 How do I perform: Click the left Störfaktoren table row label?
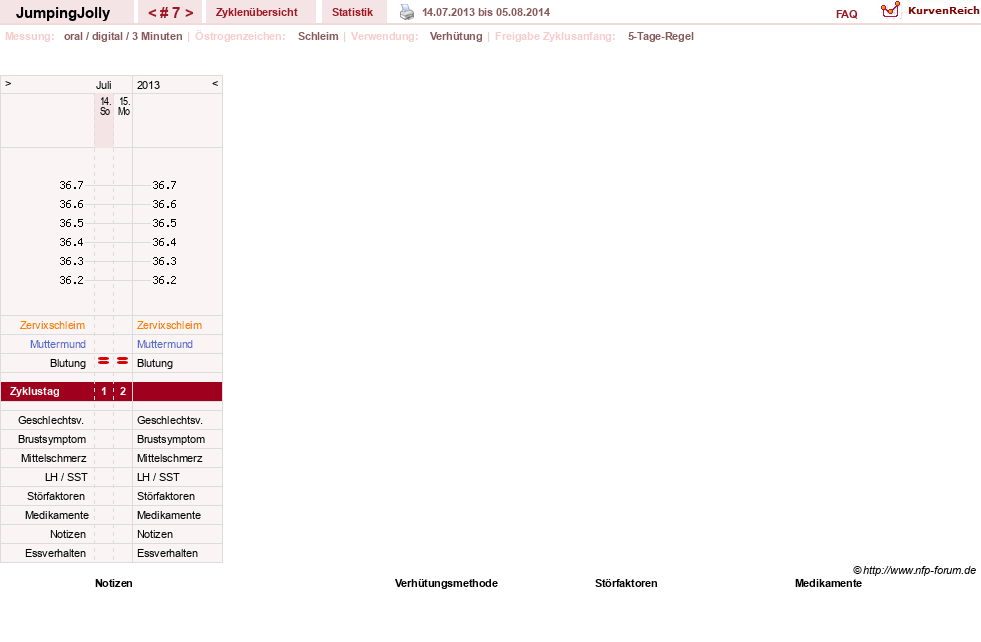pos(56,496)
